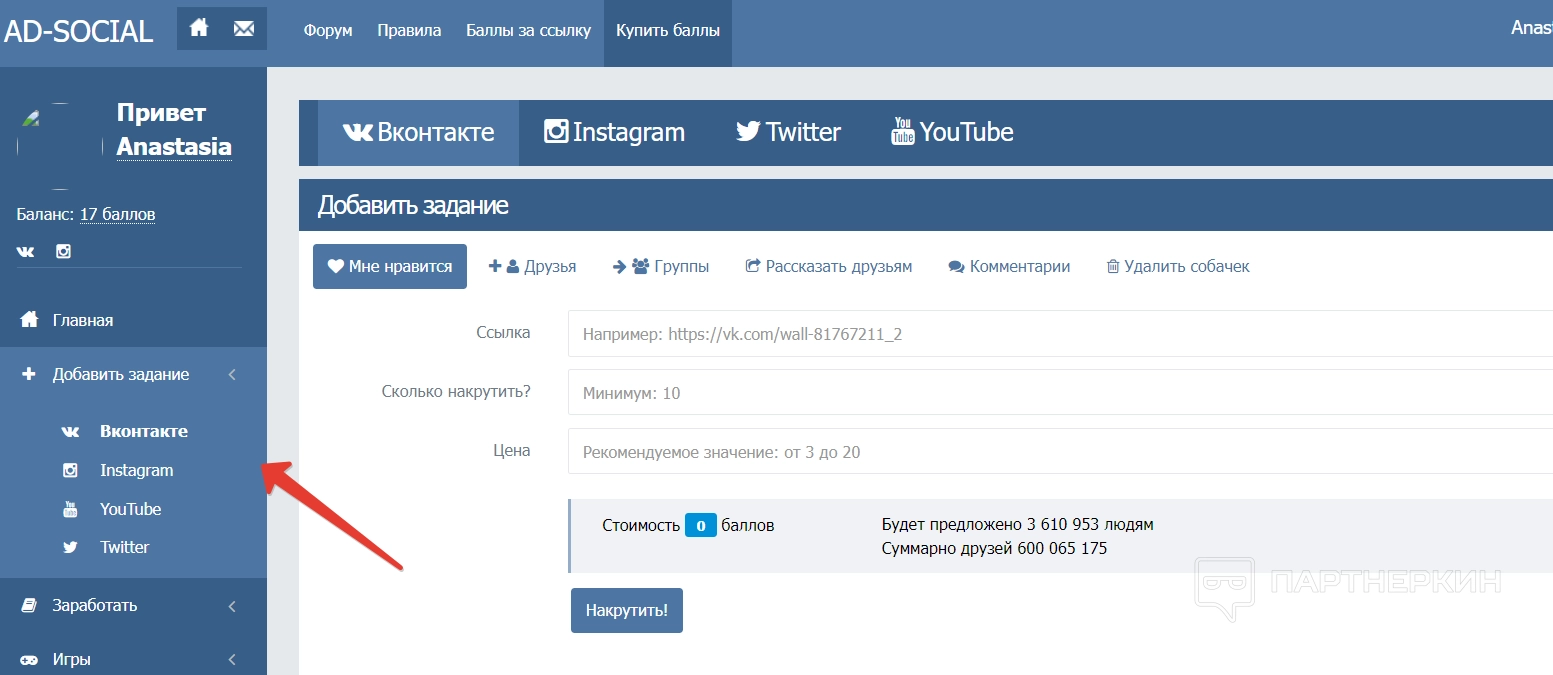The image size is (1553, 675).
Task: Open YouTube in sidebar submenu
Action: point(130,509)
